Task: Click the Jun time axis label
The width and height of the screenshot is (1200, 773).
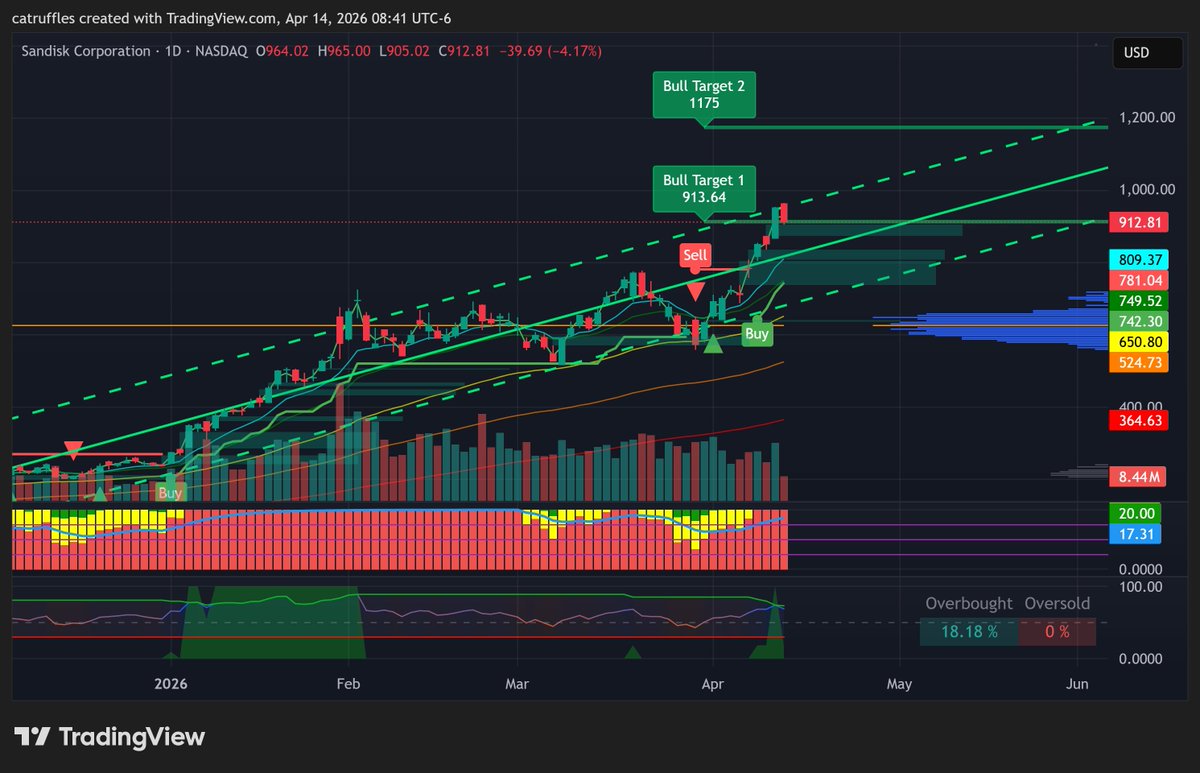Action: [x=1077, y=685]
